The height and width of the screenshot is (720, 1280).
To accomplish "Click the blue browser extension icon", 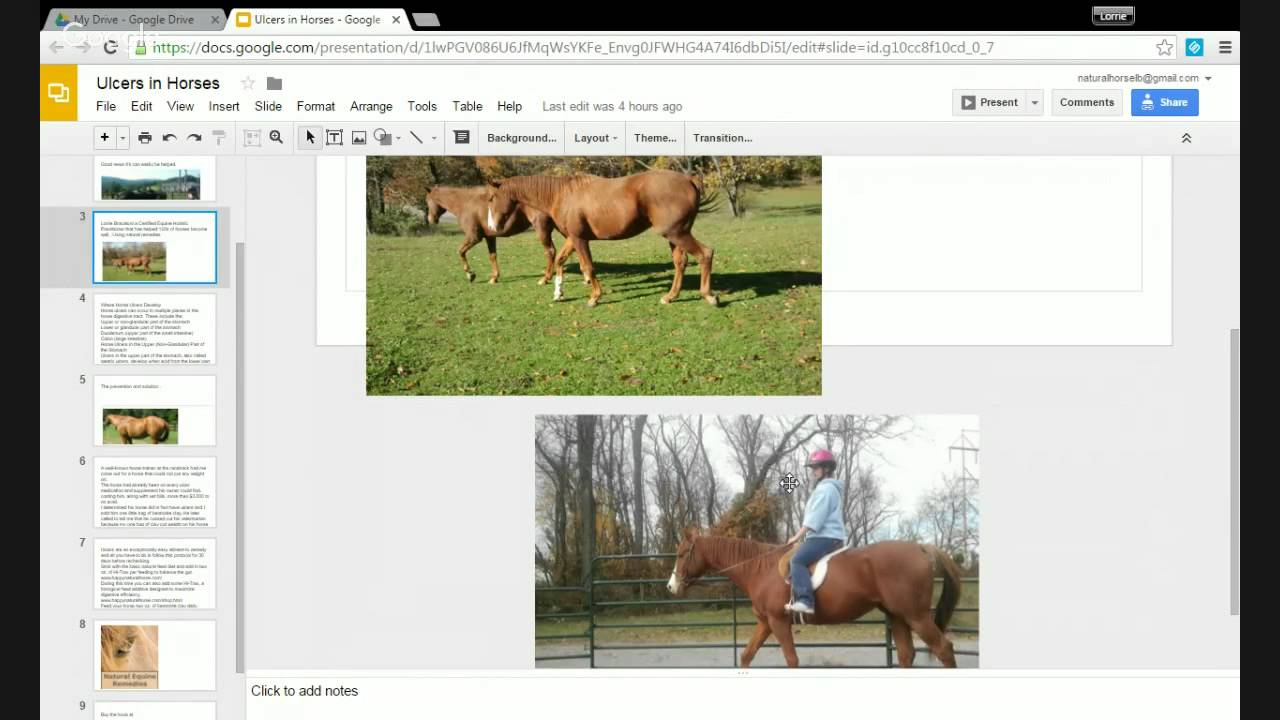I will pyautogui.click(x=1194, y=47).
